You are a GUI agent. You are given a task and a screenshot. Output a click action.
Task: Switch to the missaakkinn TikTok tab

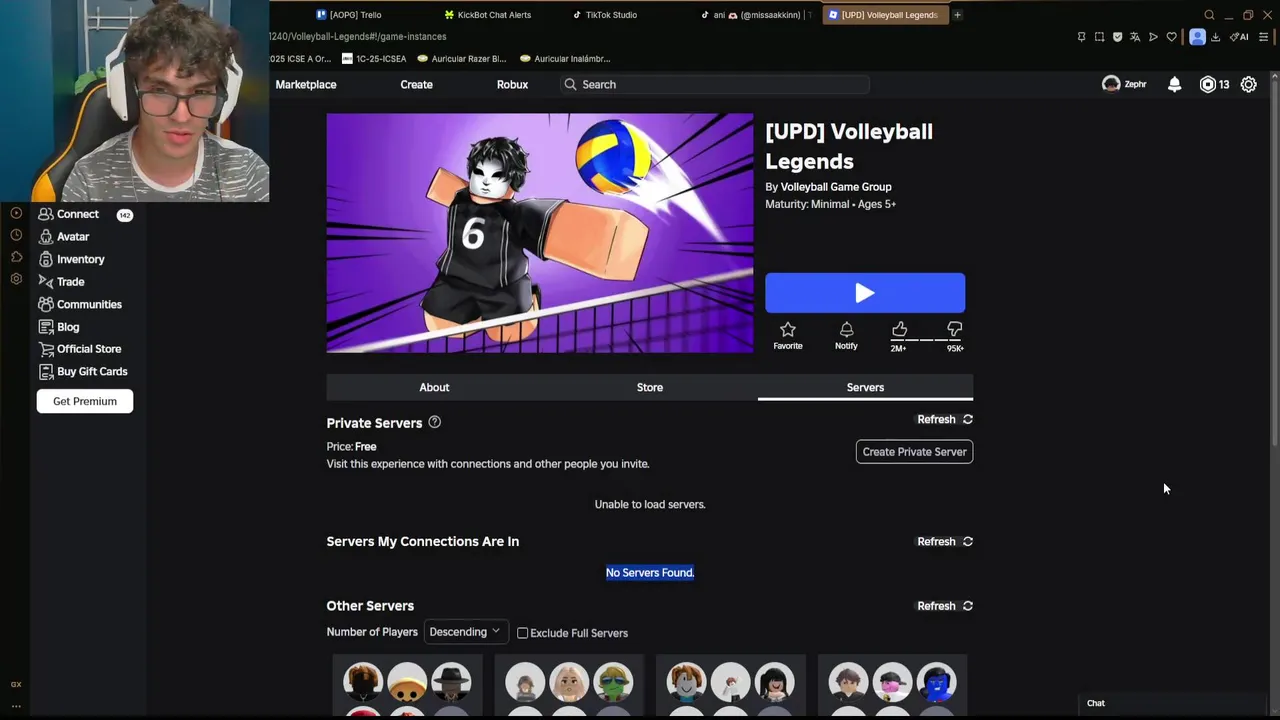tap(755, 15)
